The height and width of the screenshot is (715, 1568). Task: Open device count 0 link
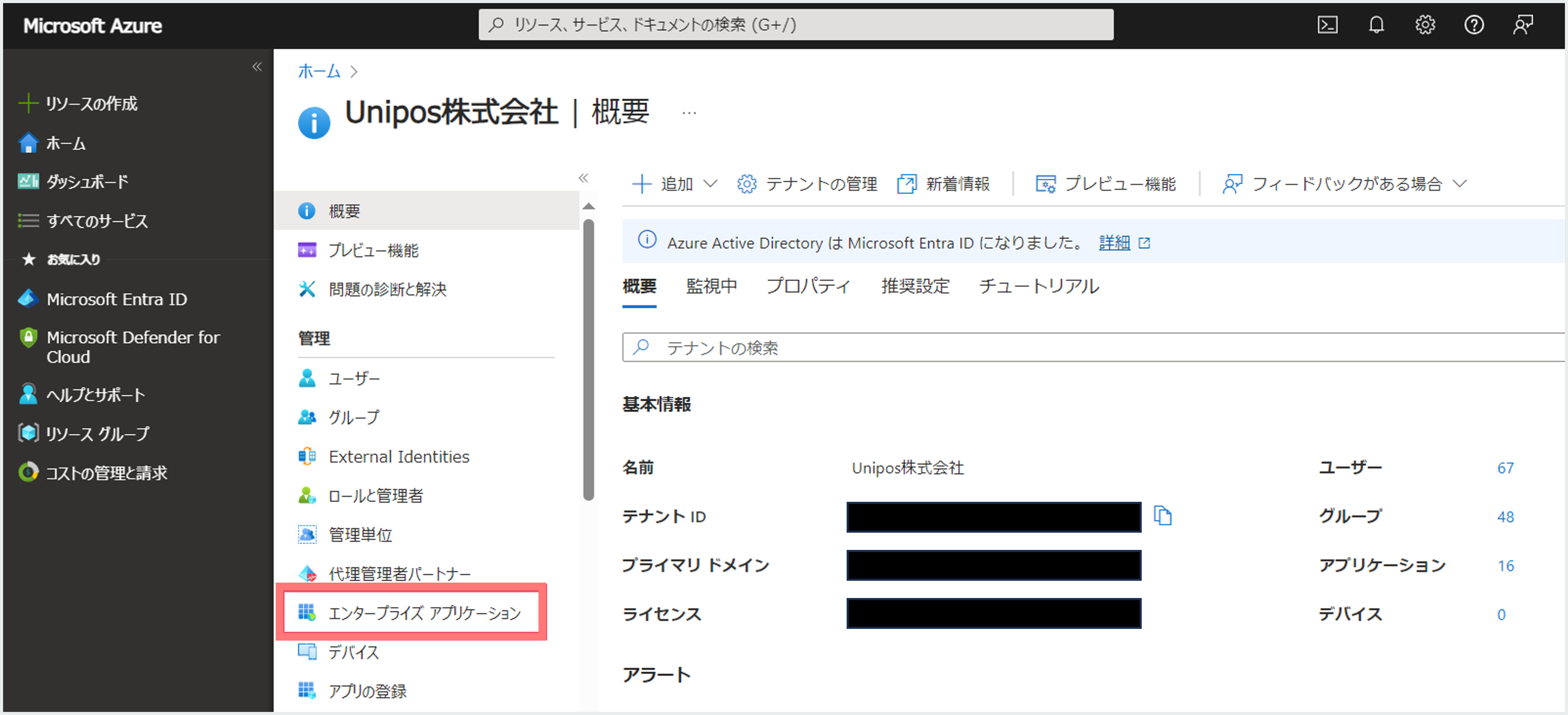pos(1501,615)
